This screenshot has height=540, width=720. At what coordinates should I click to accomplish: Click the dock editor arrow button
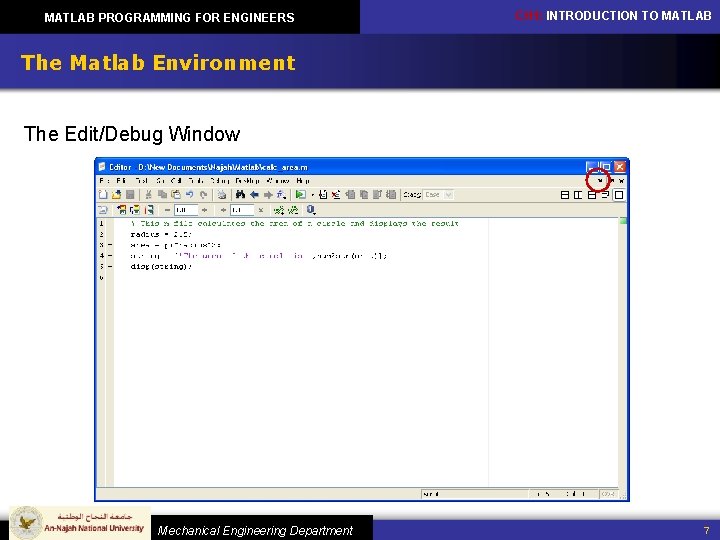pos(600,180)
